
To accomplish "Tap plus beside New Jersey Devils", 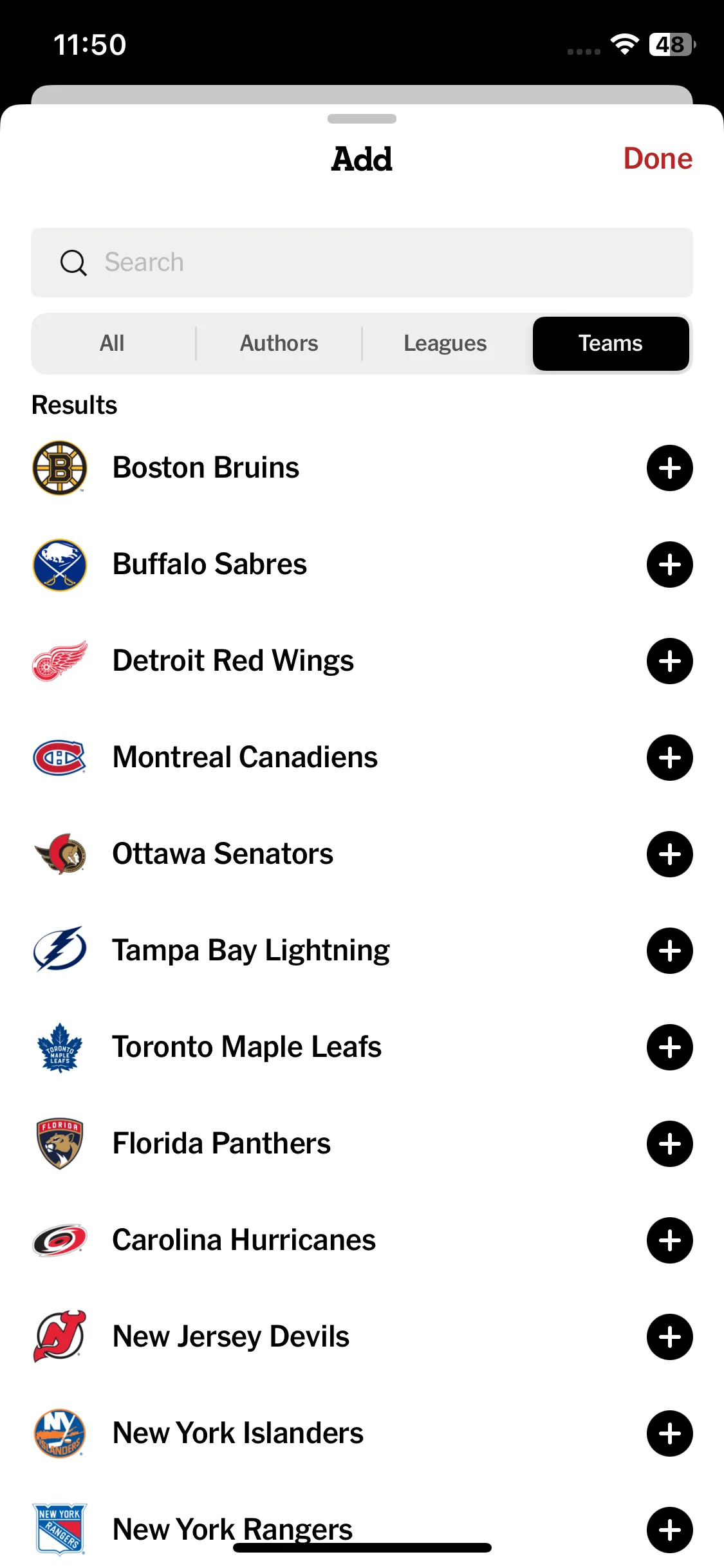I will [669, 1337].
